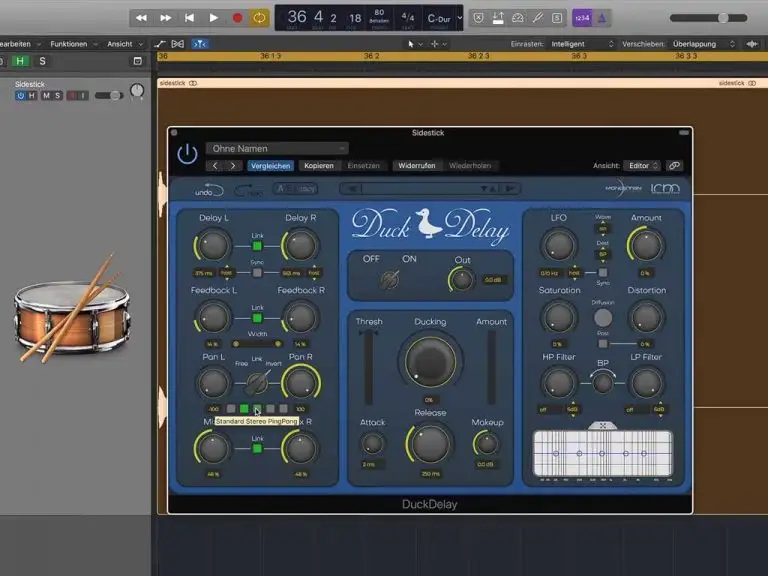Click the blue catch playhead icon
The image size is (768, 576).
point(200,44)
